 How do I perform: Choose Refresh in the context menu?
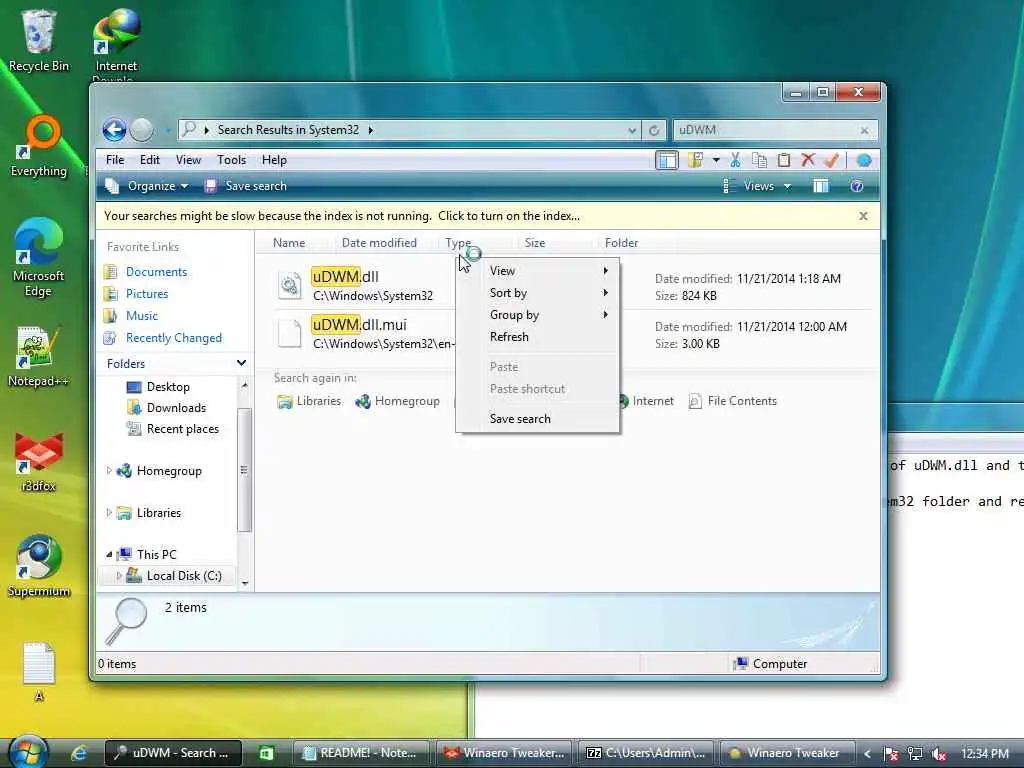[537, 337]
